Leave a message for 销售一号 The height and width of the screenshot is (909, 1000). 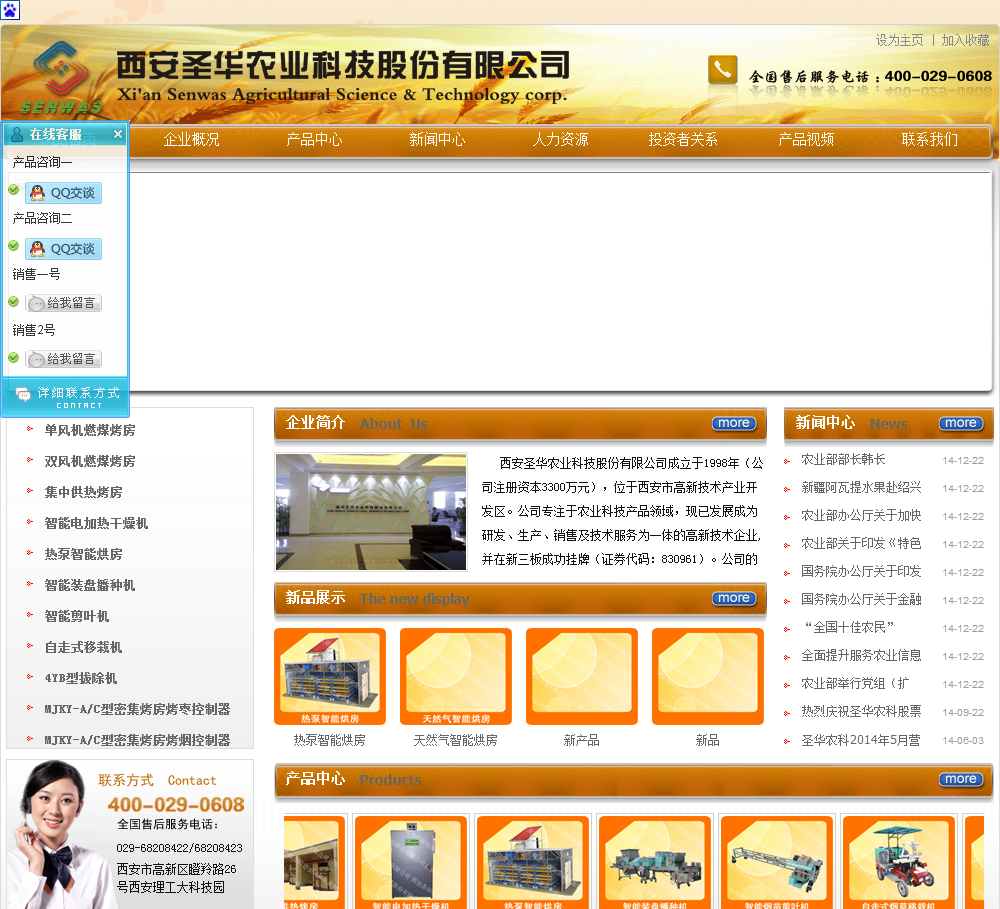(x=64, y=303)
